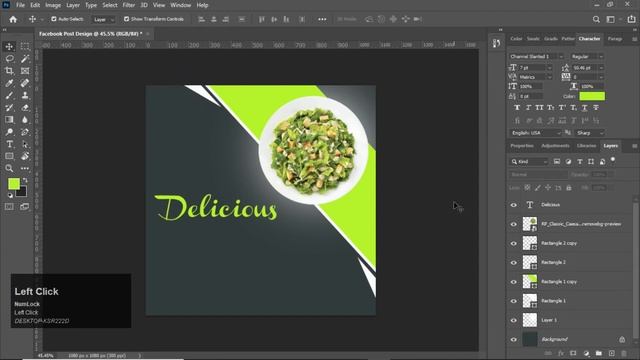
Task: Click the green foreground color swatch
Action: (13, 183)
